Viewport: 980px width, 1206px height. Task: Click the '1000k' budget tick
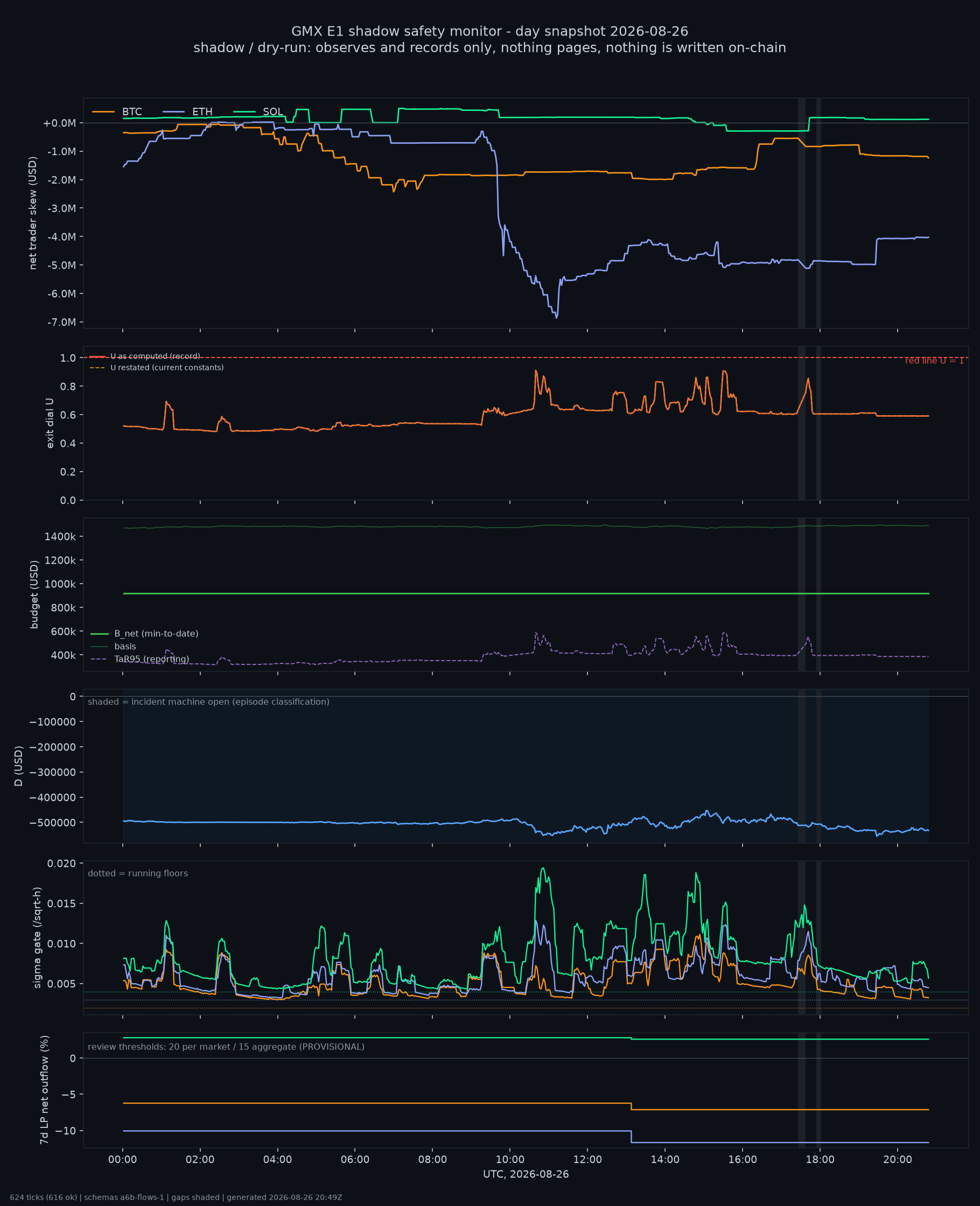pos(60,584)
